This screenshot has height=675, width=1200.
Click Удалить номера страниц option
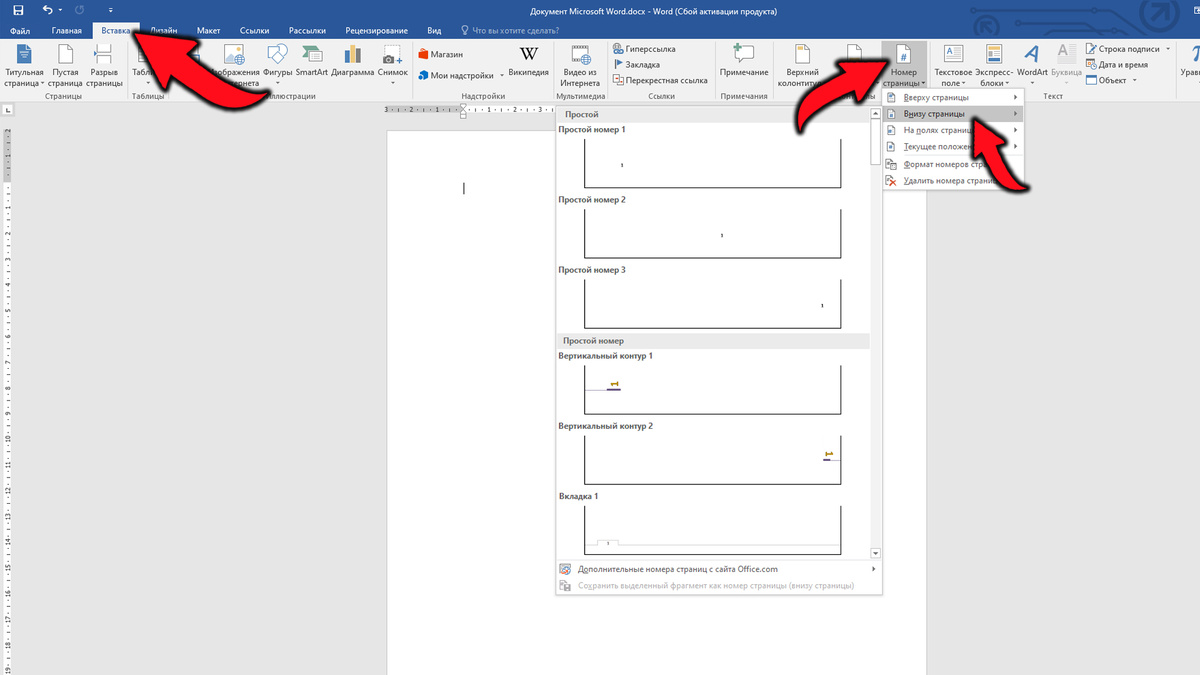(x=954, y=181)
